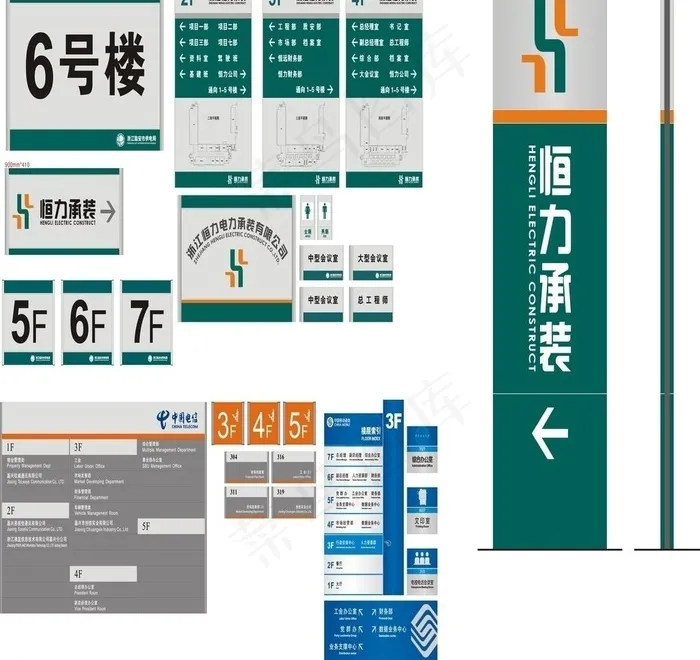Click the 恒力财务部 entry
Viewport: 700px width, 660px height.
click(x=290, y=74)
